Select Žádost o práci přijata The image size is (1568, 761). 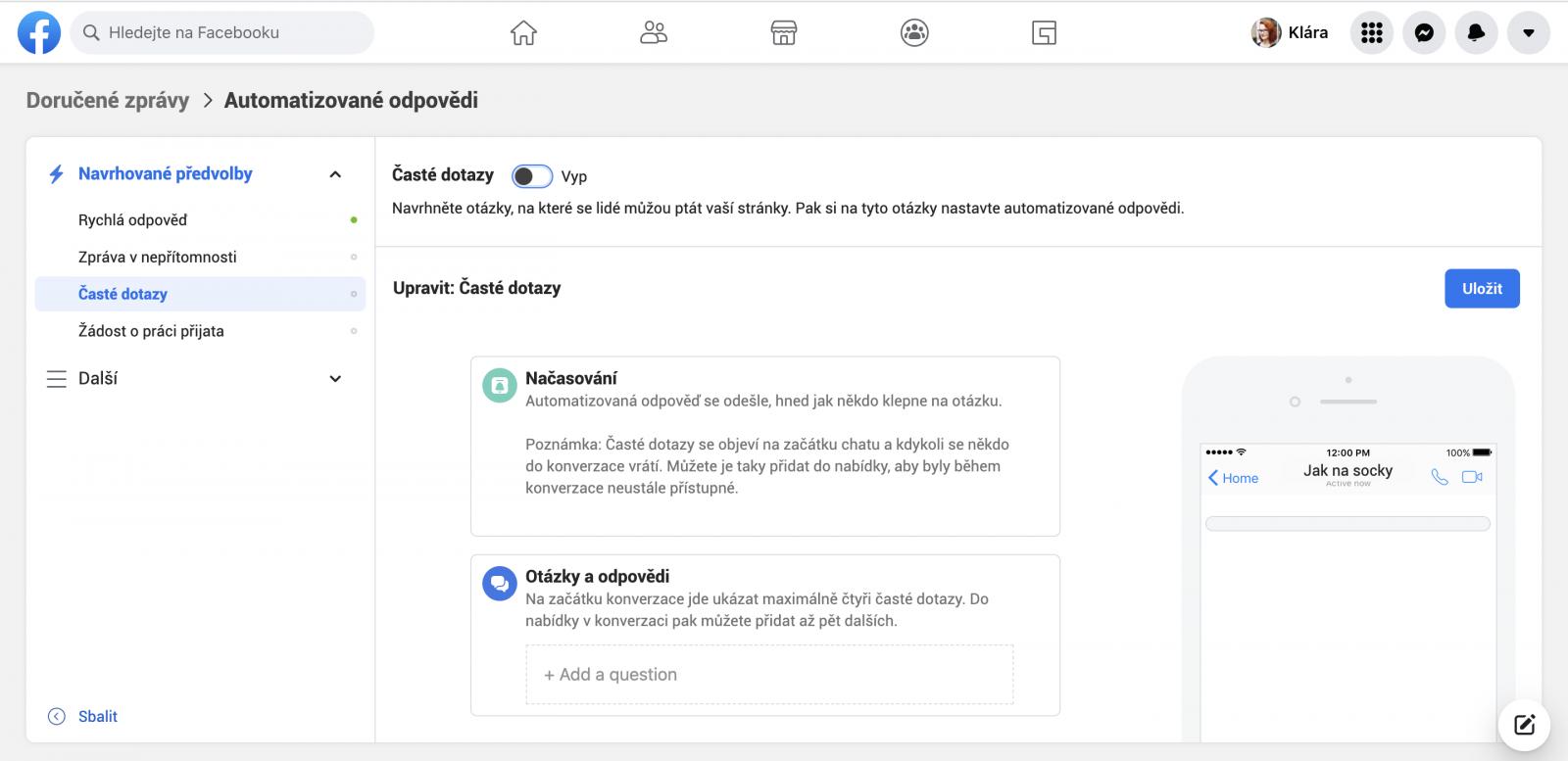pyautogui.click(x=151, y=331)
